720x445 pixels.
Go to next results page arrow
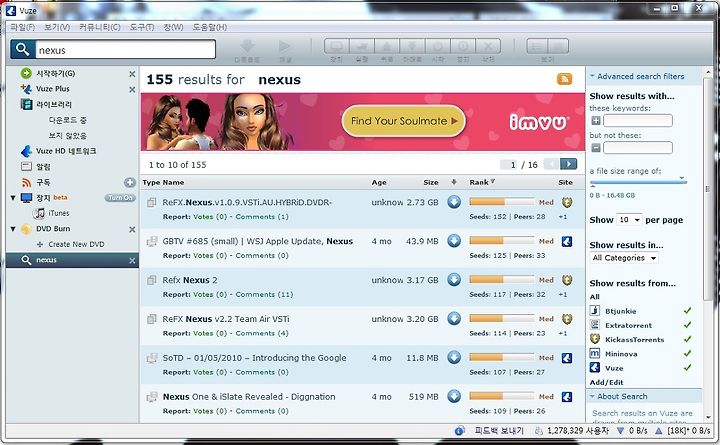(568, 164)
